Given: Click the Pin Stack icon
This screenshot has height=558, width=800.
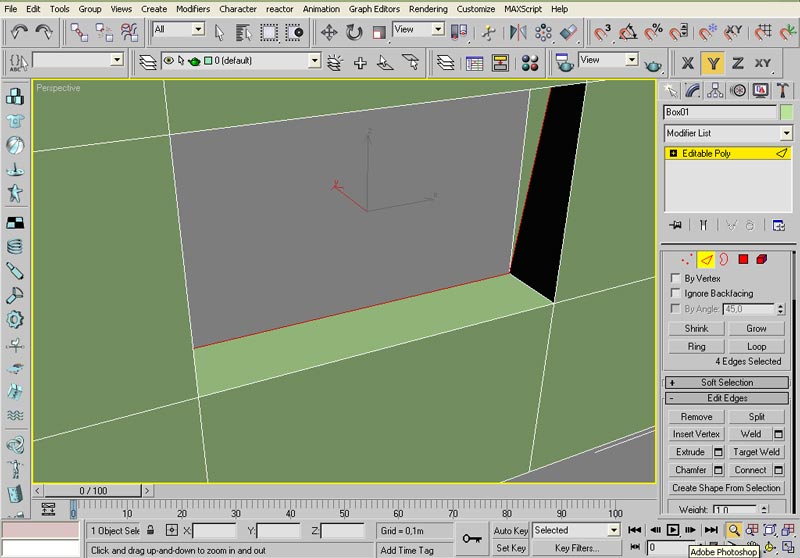Looking at the screenshot, I should pos(676,225).
